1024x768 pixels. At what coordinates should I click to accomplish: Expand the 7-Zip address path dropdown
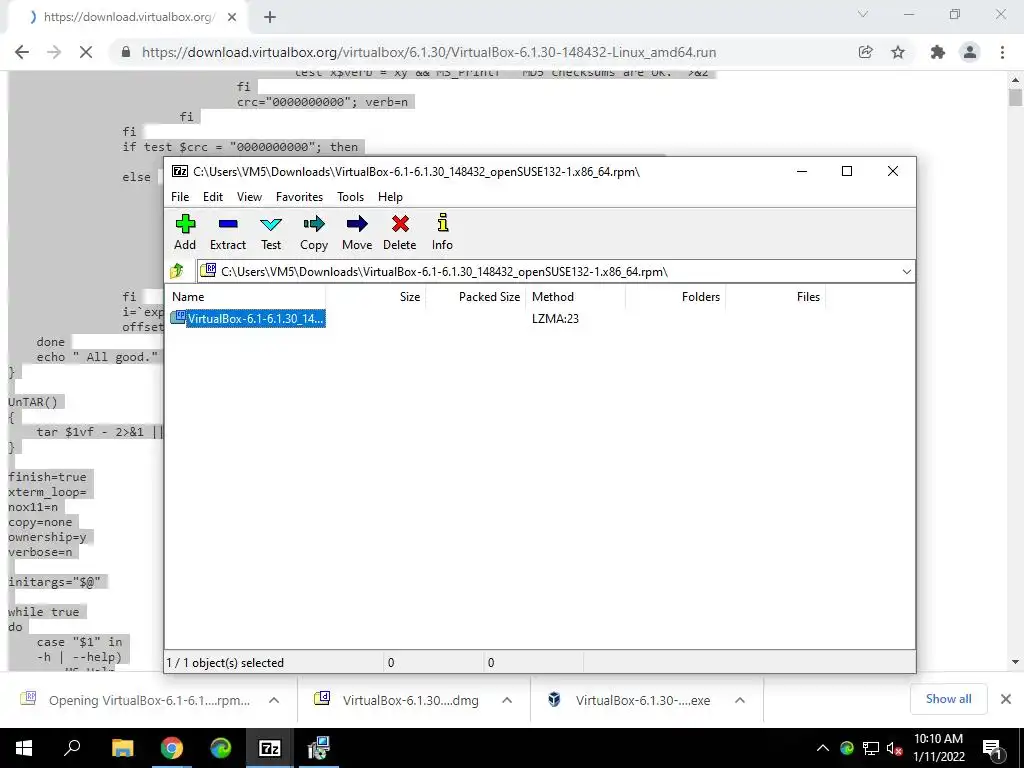[906, 272]
